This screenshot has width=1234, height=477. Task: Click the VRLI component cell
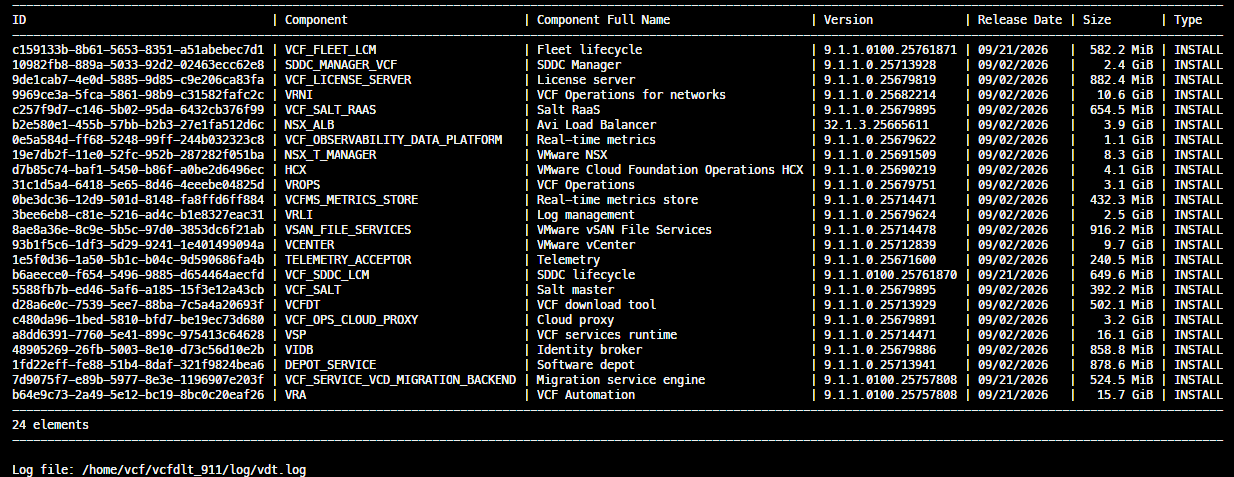coord(299,215)
